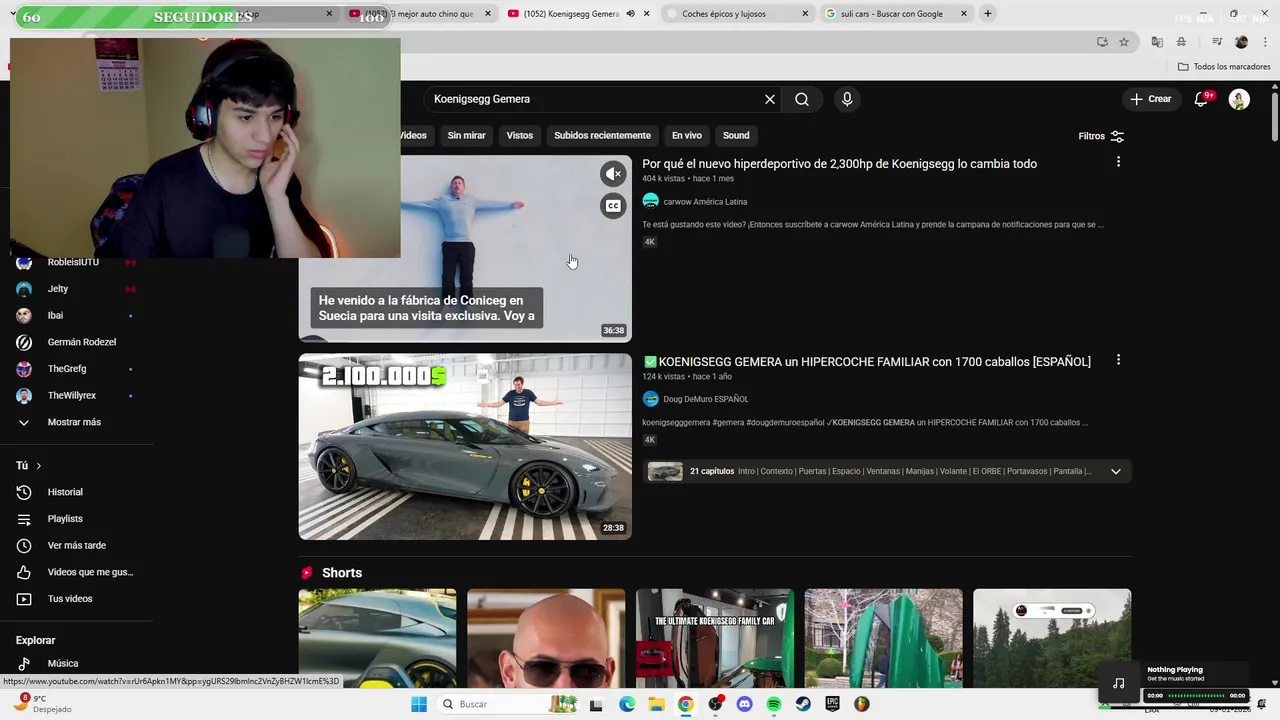
Task: Open the Google Translate icon in the toolbar
Action: pyautogui.click(x=1157, y=42)
